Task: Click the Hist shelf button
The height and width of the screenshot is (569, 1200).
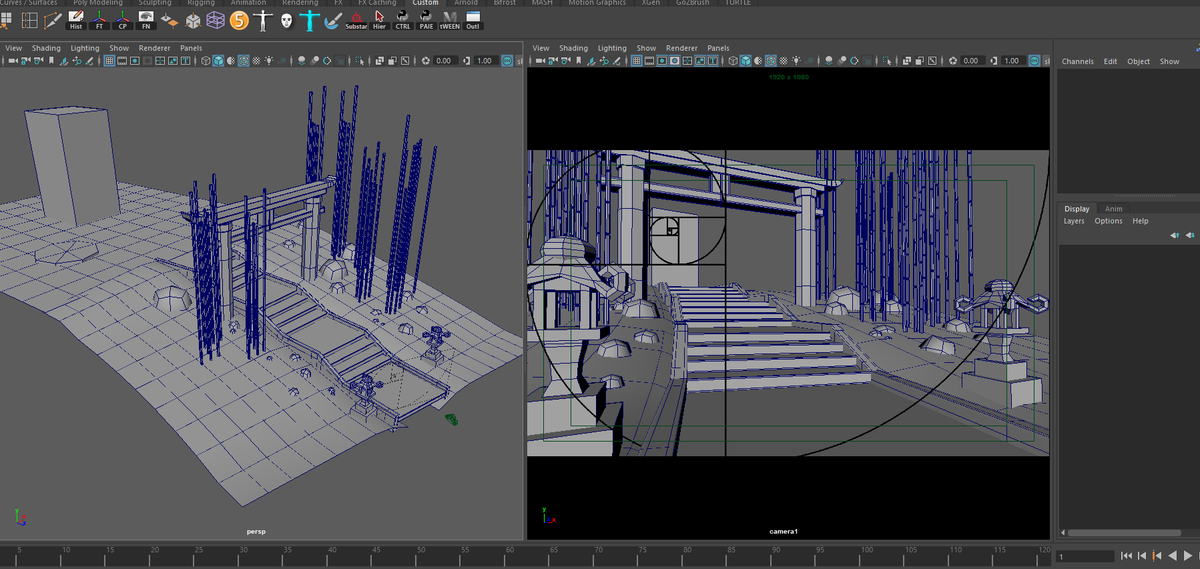Action: (x=76, y=20)
